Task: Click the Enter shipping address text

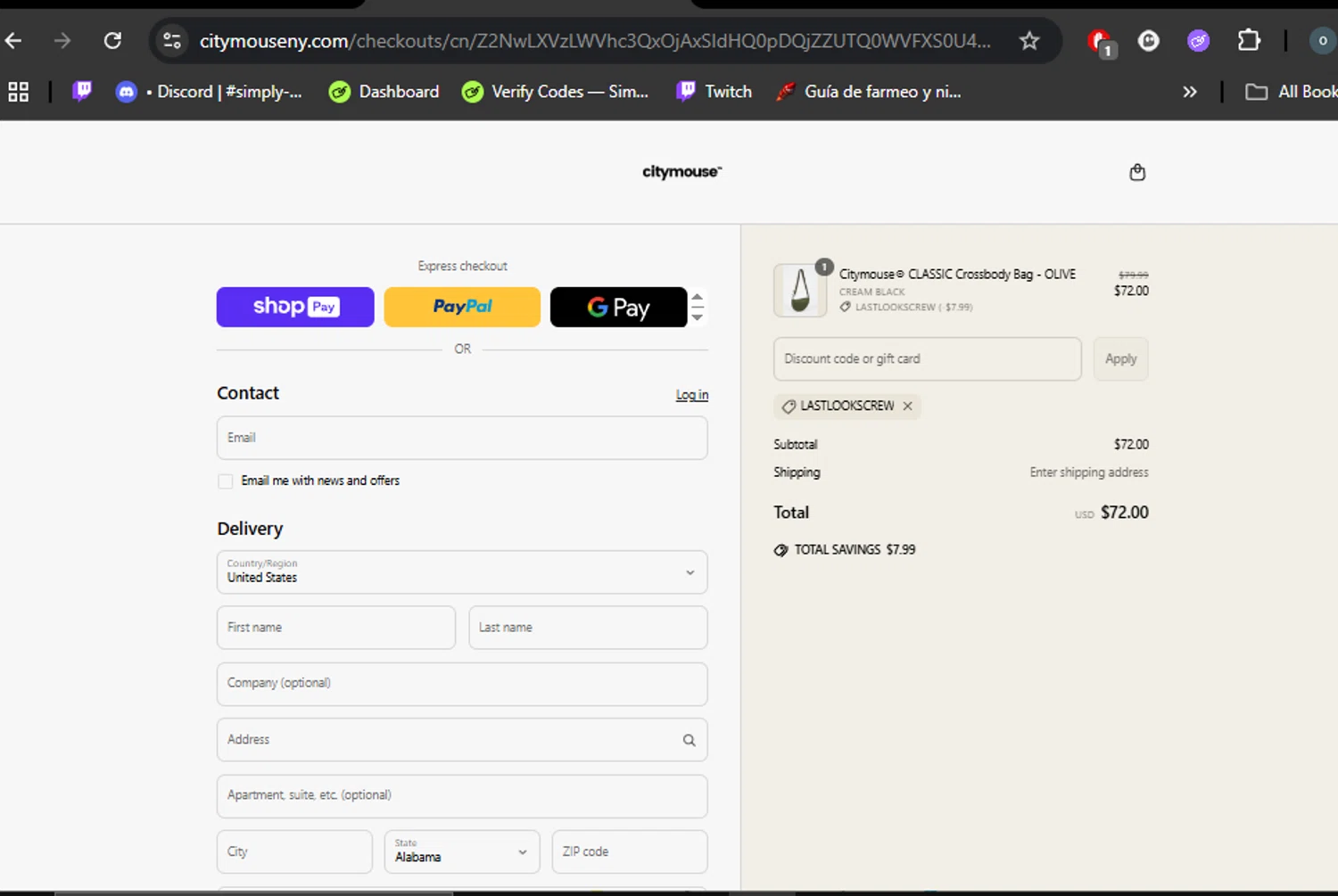Action: pos(1089,473)
